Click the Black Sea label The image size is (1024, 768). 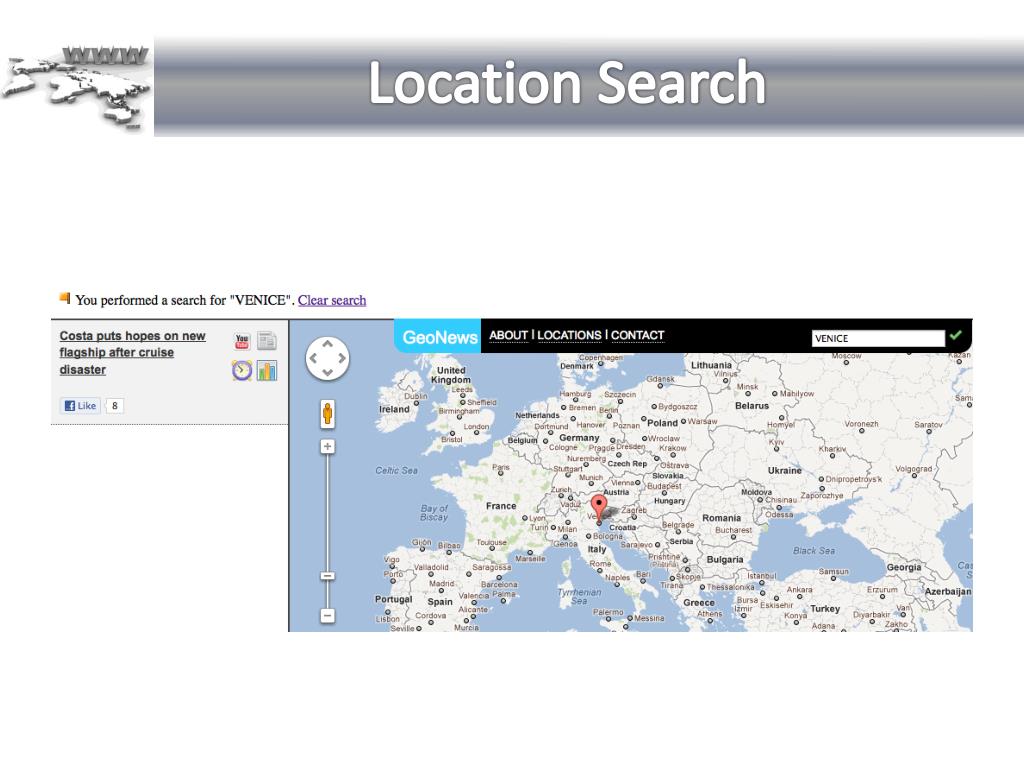coord(814,551)
